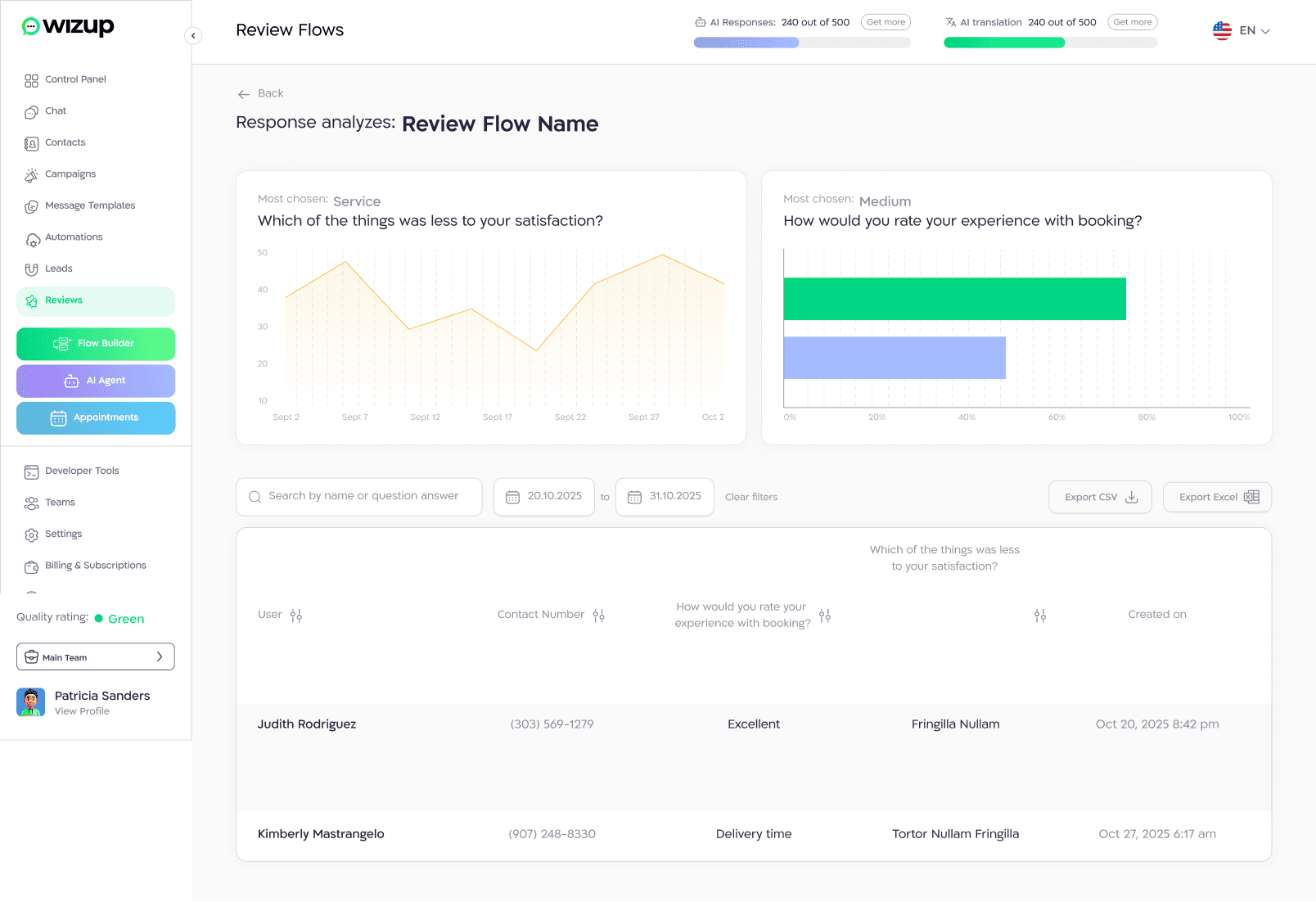The image size is (1316, 902).
Task: Click the US flag icon
Action: [1222, 30]
